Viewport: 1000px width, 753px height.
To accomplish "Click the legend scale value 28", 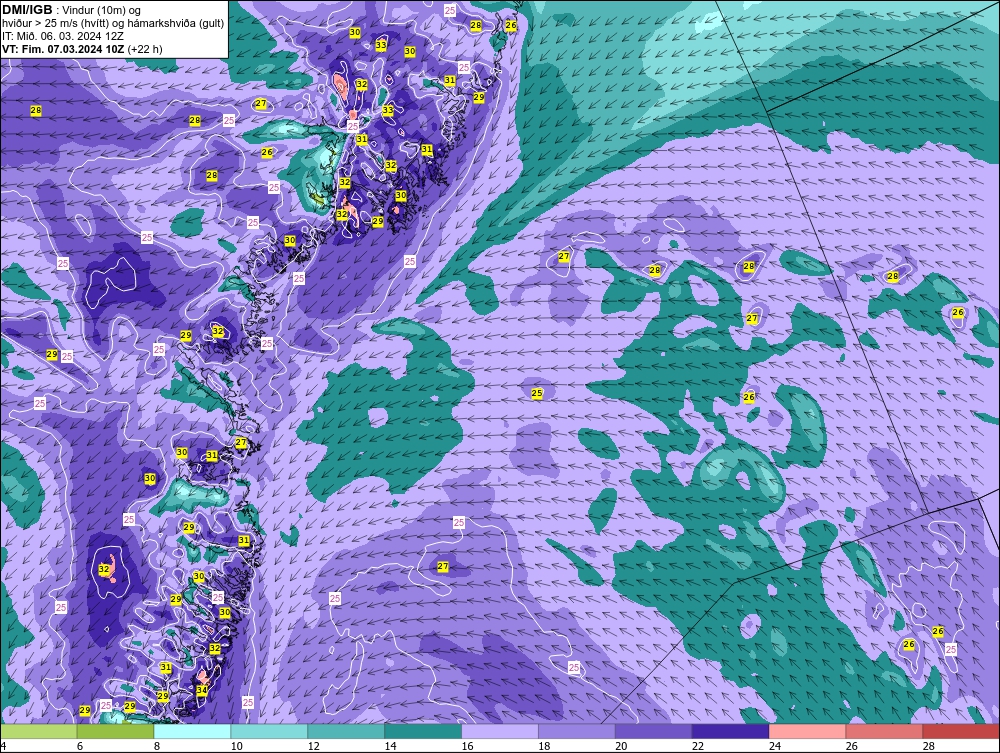I will click(x=929, y=746).
